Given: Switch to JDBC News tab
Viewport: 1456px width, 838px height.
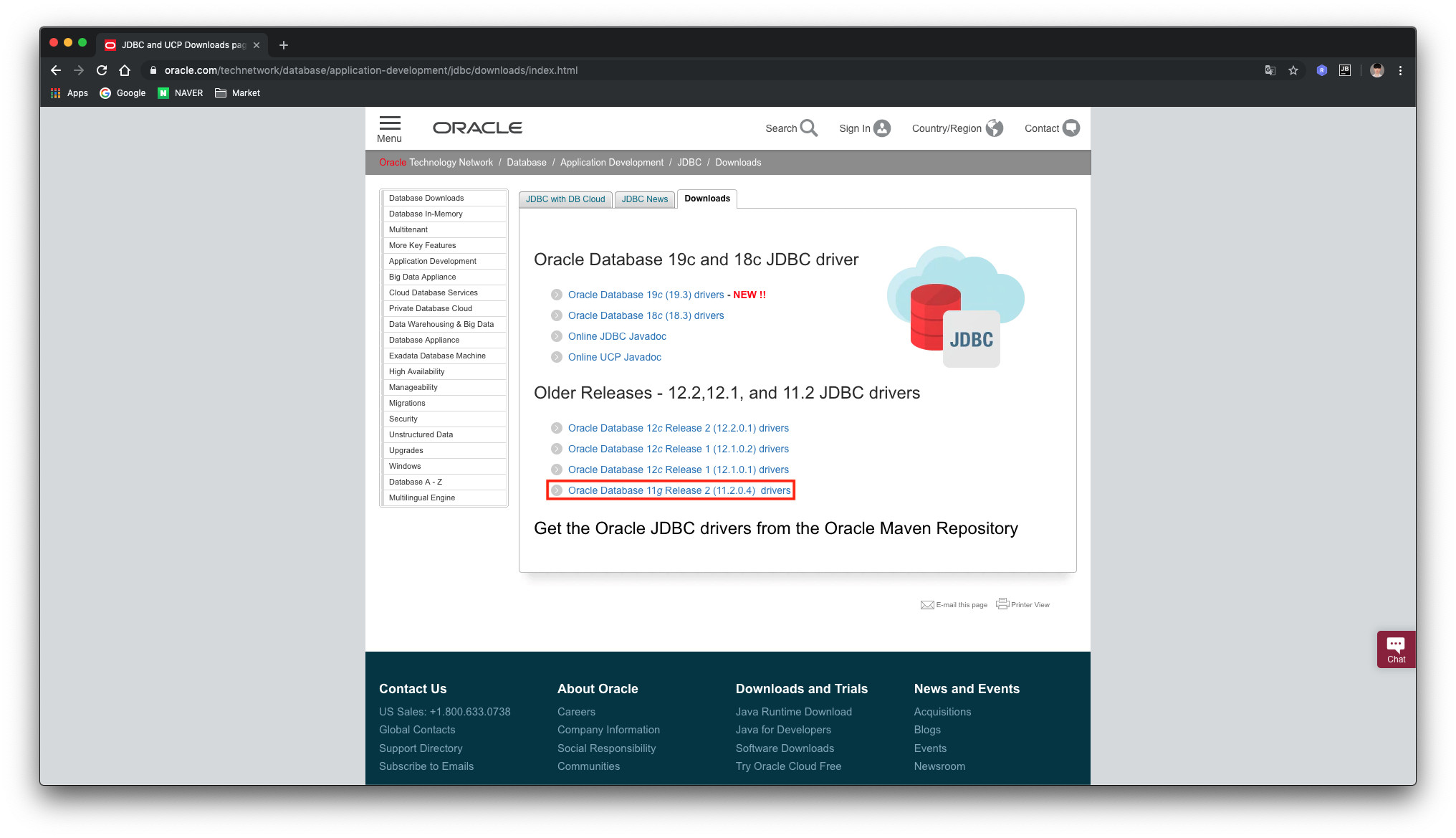Looking at the screenshot, I should pyautogui.click(x=644, y=199).
